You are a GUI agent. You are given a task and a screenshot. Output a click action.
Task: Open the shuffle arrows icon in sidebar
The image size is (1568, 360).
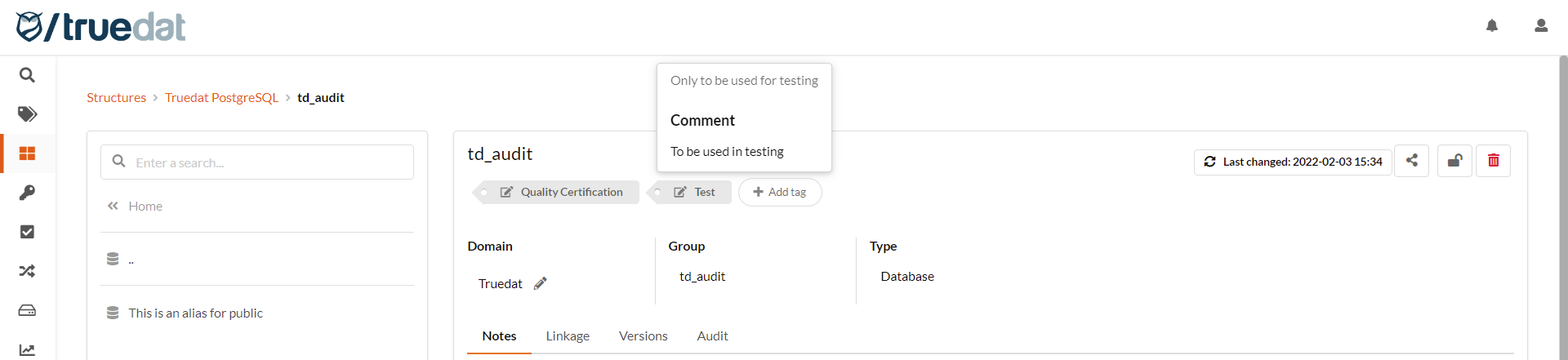(x=27, y=271)
